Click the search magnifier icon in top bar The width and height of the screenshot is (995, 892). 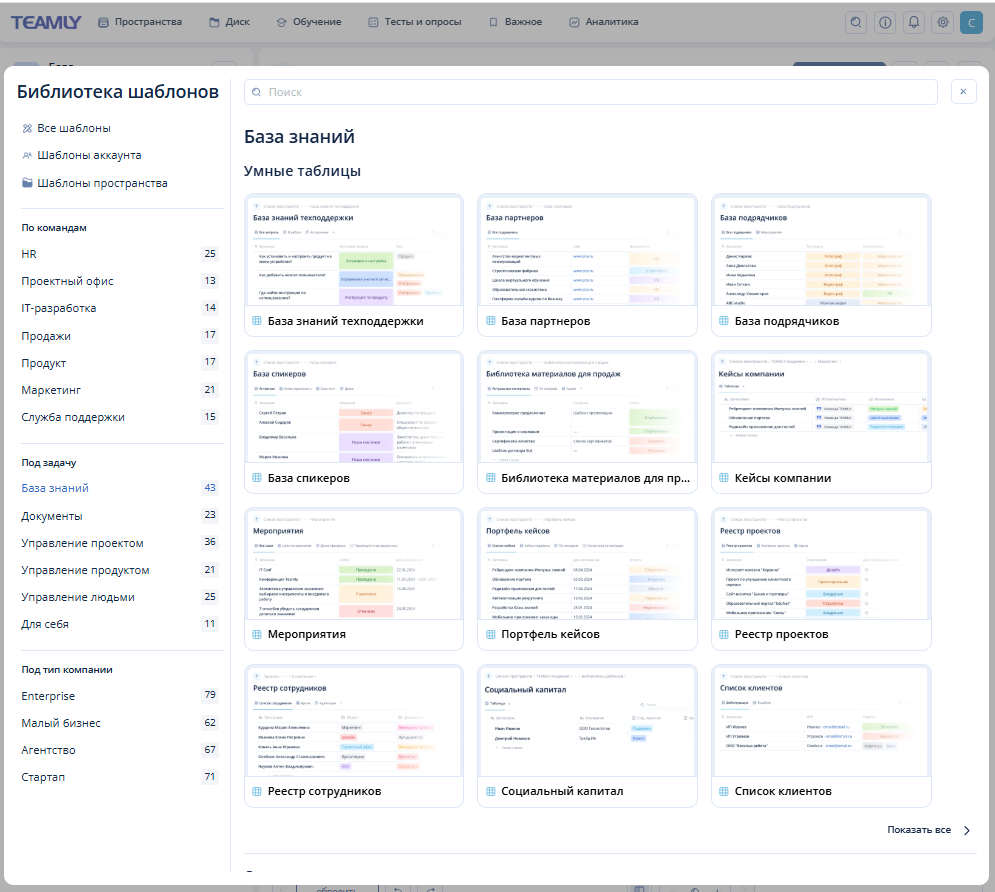[855, 22]
